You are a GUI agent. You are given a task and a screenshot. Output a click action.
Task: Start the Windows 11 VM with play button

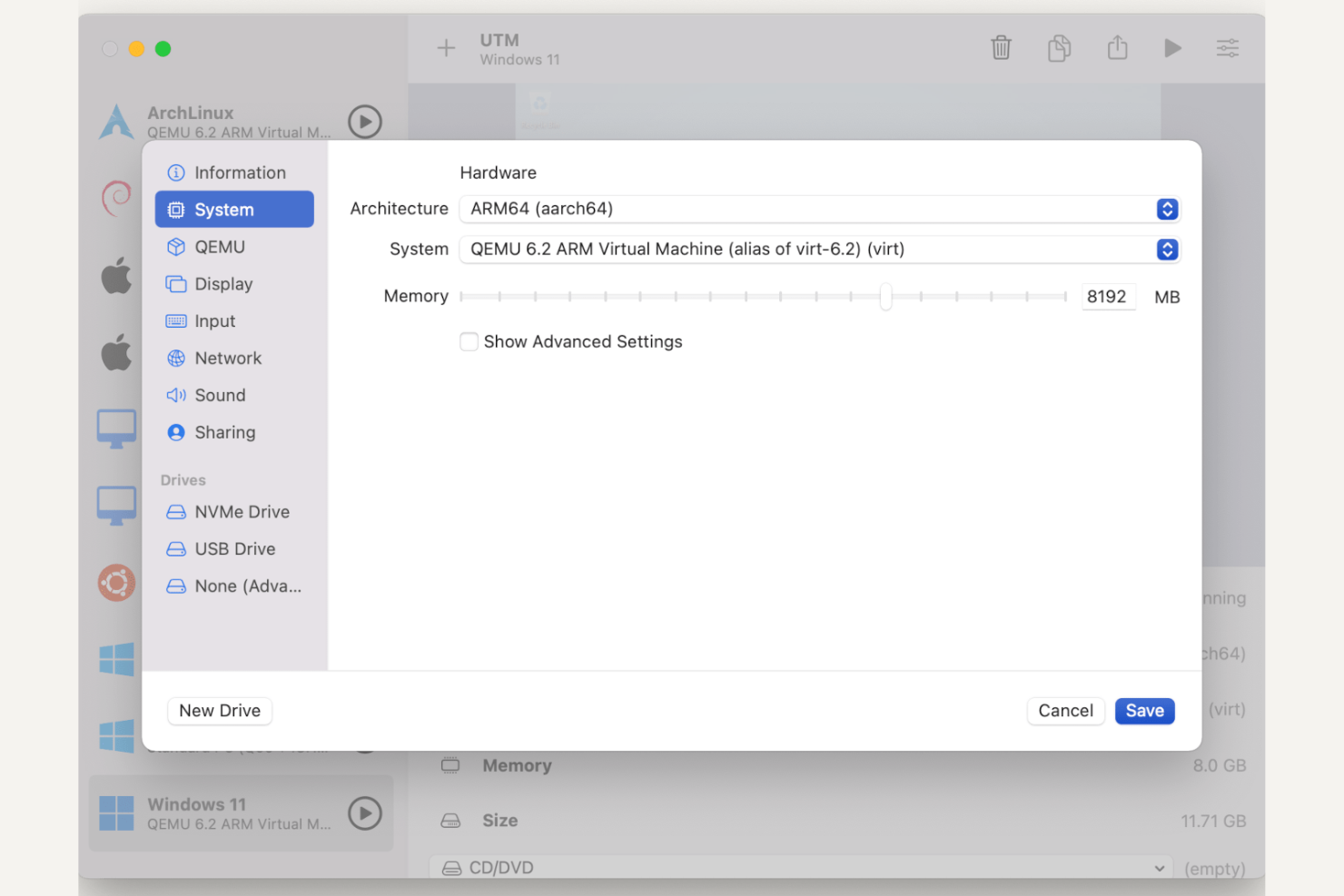point(365,813)
